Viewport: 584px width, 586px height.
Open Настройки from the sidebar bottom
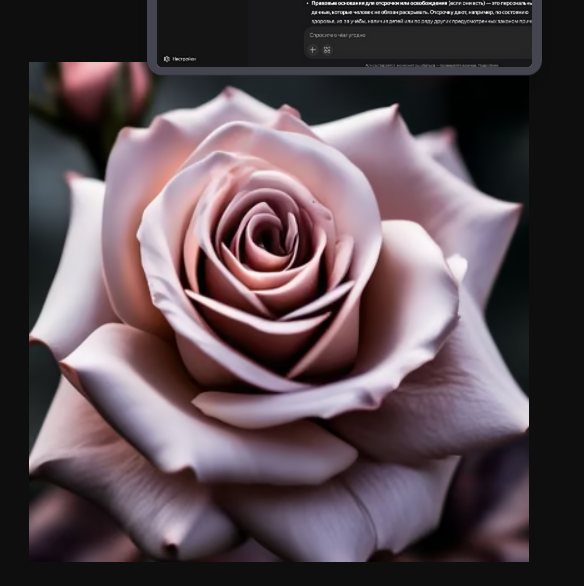pyautogui.click(x=180, y=59)
